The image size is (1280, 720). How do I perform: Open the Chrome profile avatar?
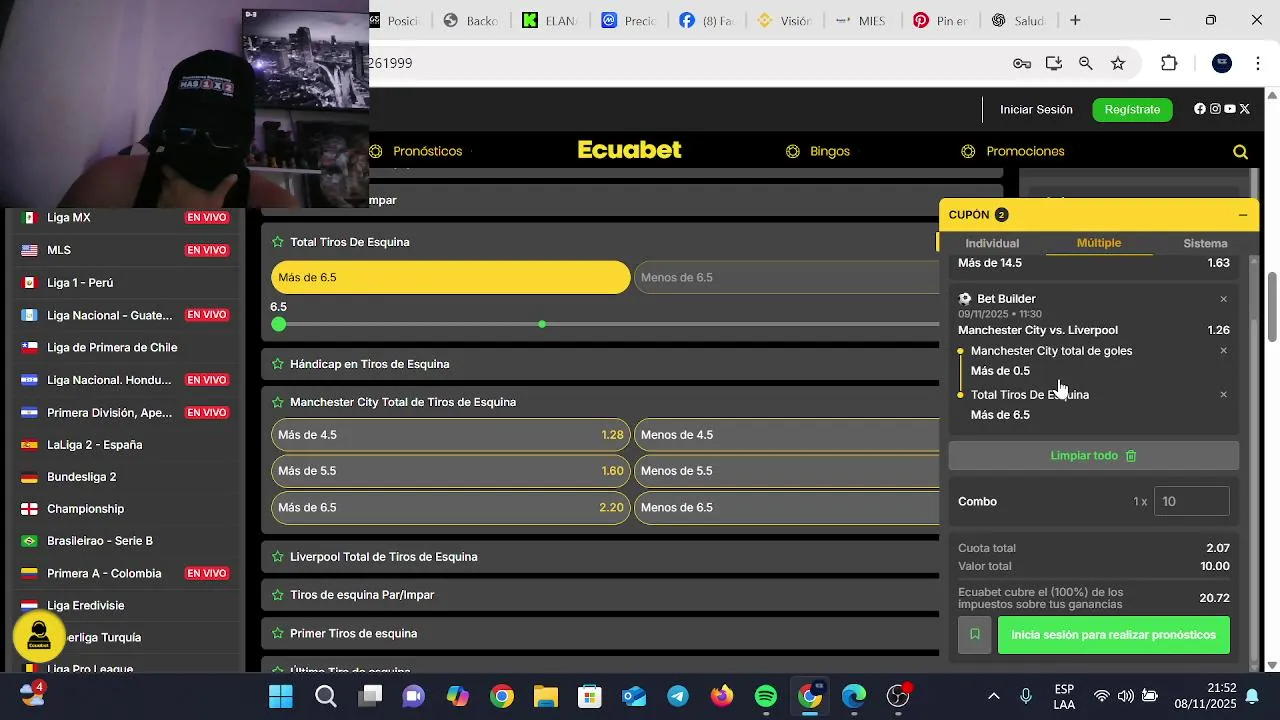coord(1222,63)
